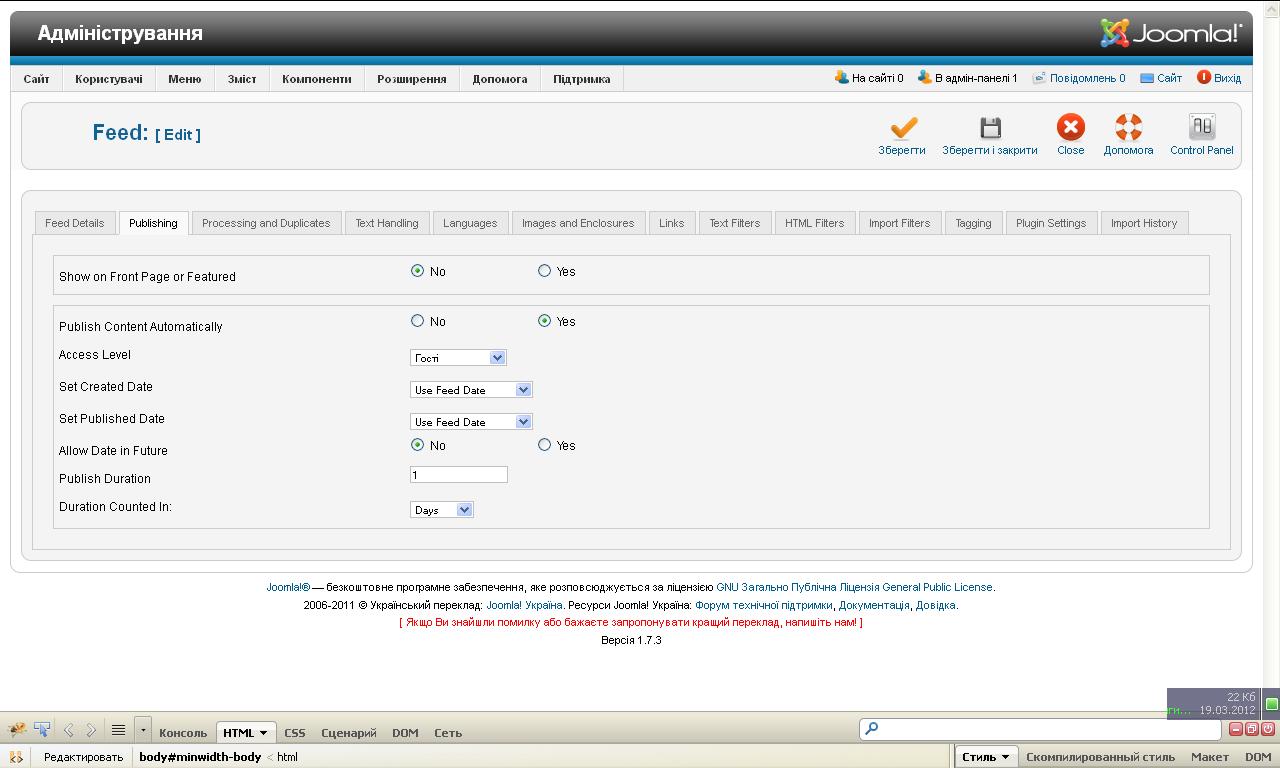This screenshot has width=1280, height=768.
Task: Open Firebug Сеть tab
Action: [448, 733]
